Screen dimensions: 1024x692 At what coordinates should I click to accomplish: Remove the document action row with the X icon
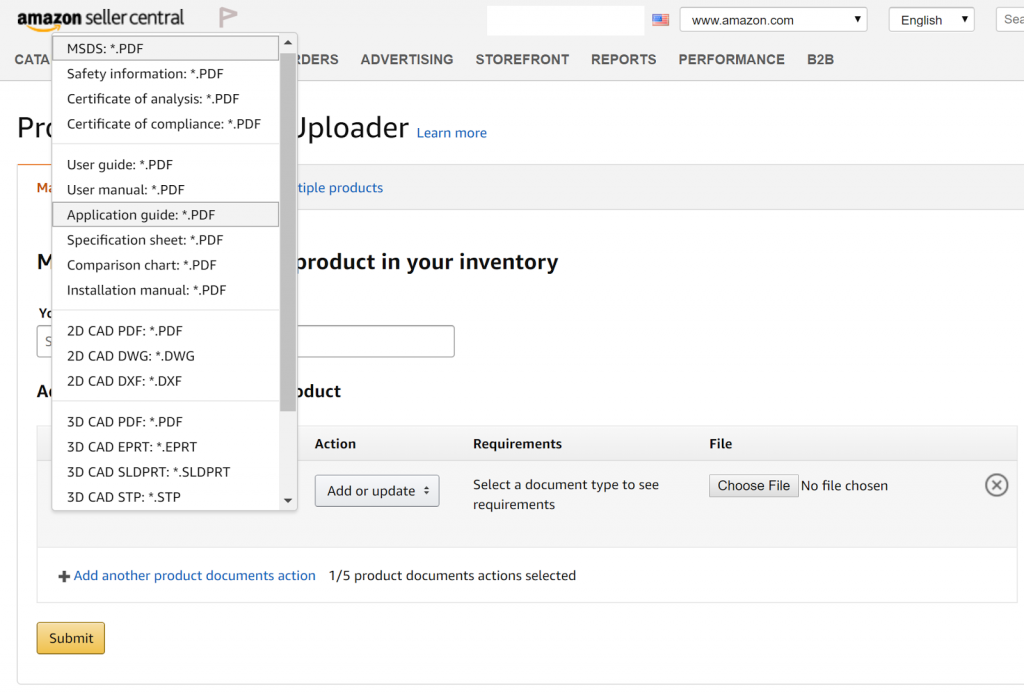[x=996, y=485]
